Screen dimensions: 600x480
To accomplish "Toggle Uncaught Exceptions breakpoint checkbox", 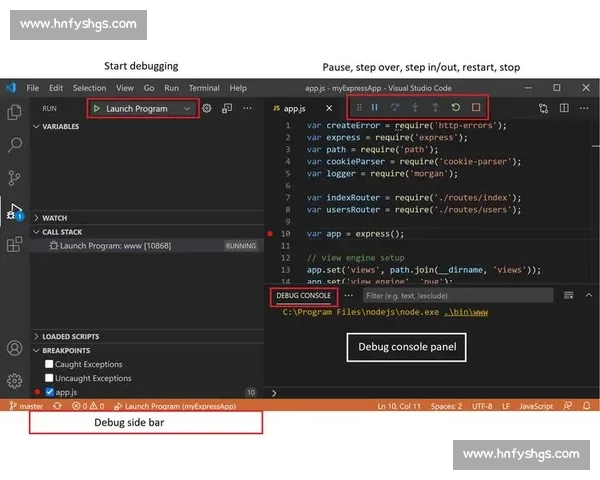I will (49, 378).
